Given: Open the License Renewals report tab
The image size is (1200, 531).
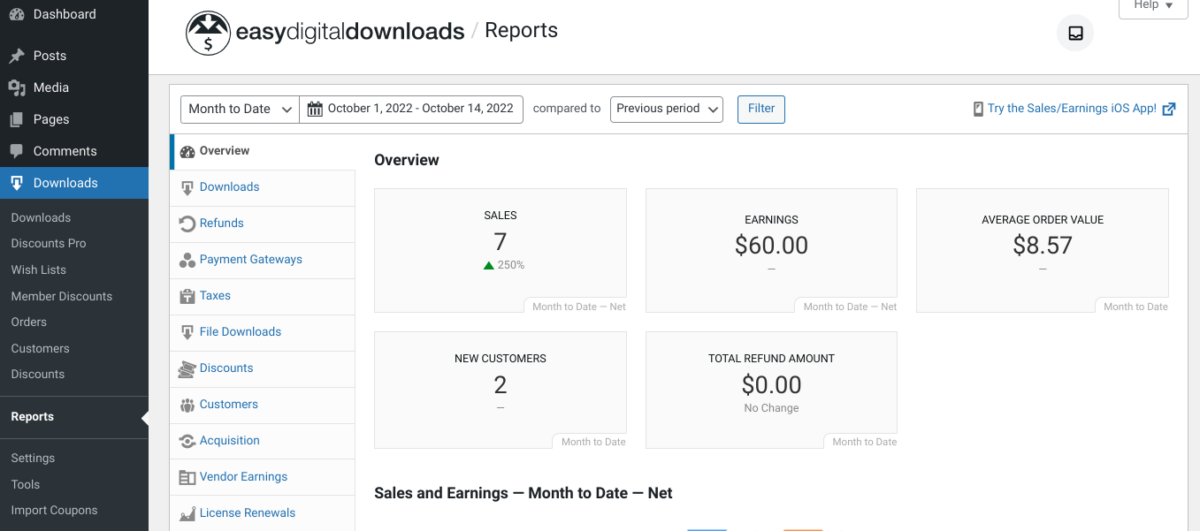Looking at the screenshot, I should coord(263,513).
